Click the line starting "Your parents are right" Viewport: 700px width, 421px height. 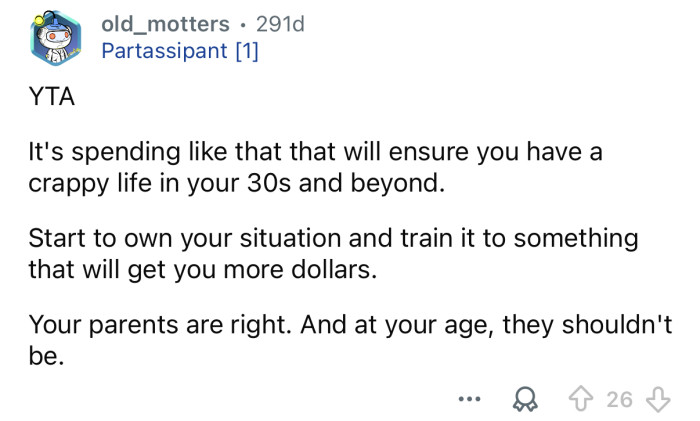coord(352,324)
